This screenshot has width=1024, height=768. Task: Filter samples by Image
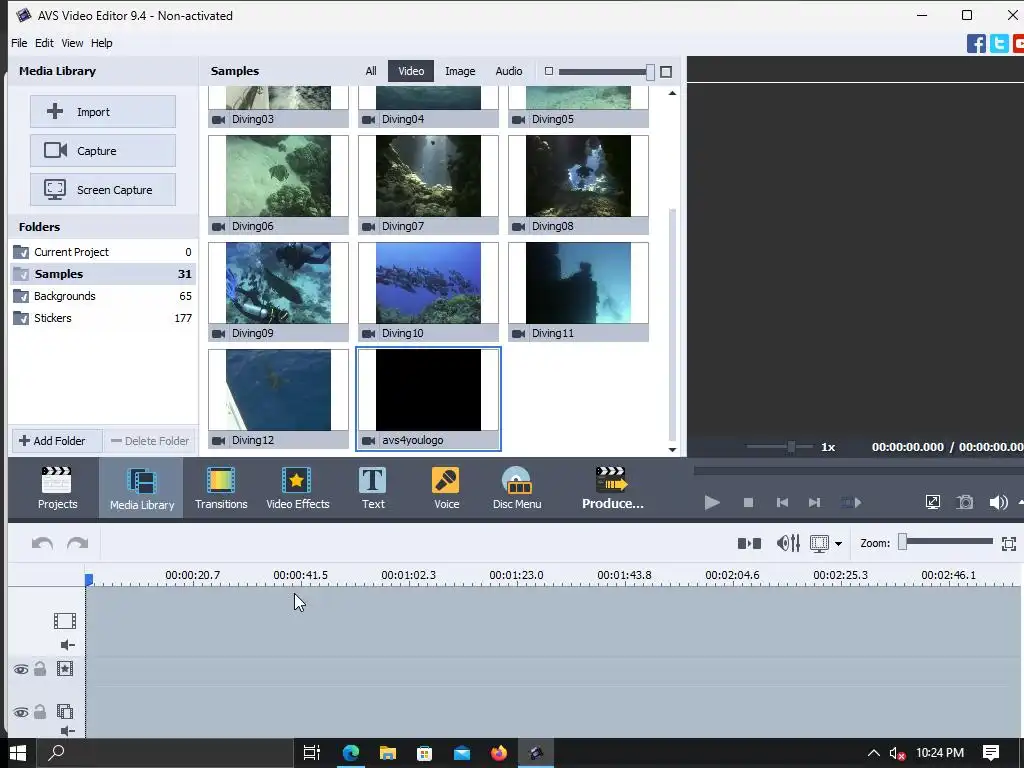pos(460,71)
